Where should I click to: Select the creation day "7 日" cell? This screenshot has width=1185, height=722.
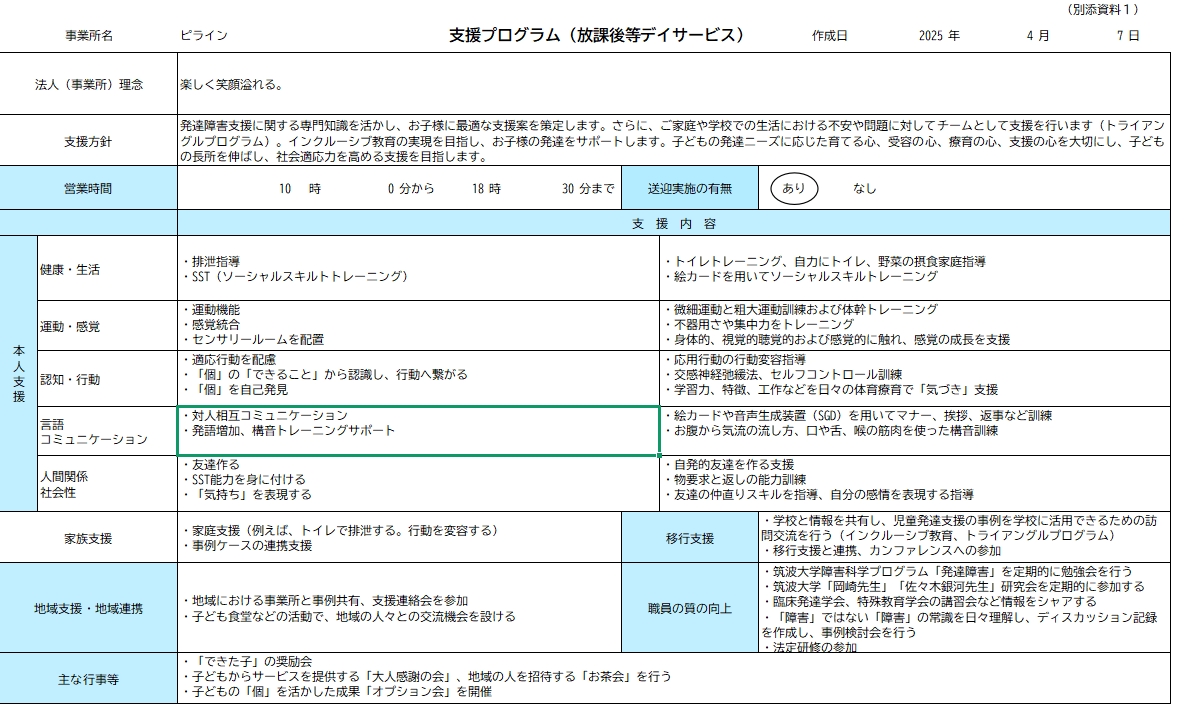click(1127, 35)
